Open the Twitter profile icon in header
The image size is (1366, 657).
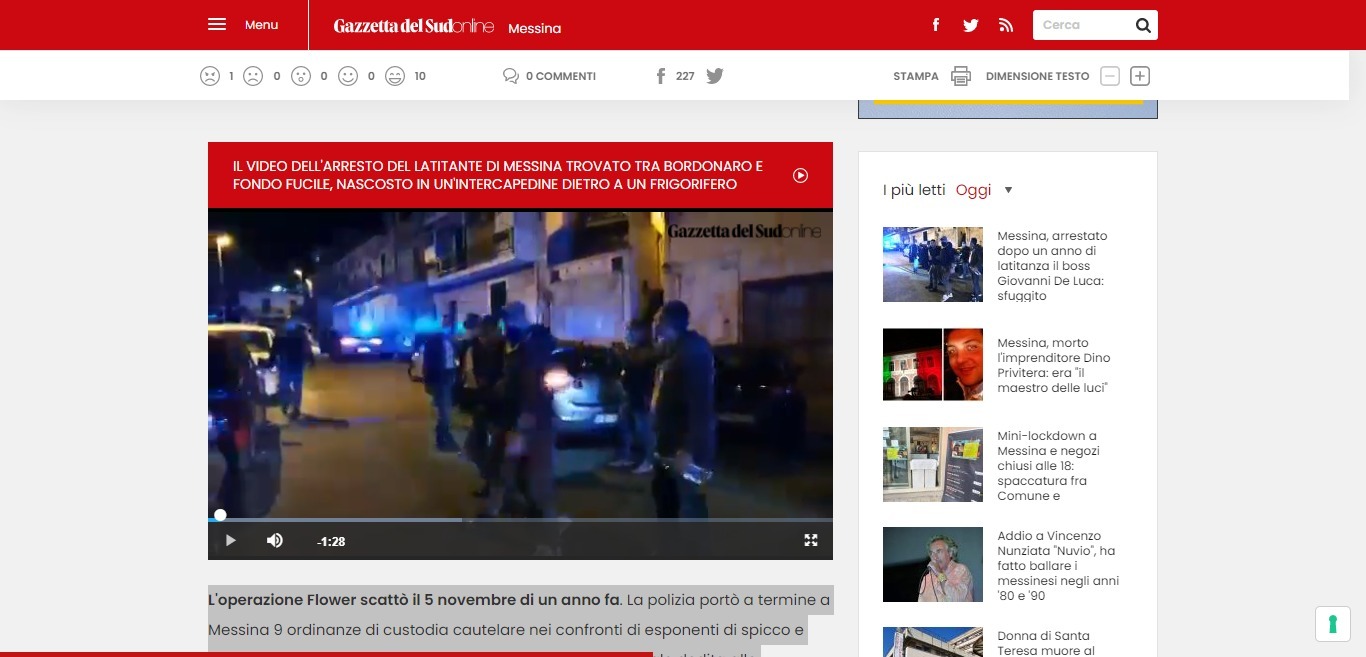click(x=970, y=25)
